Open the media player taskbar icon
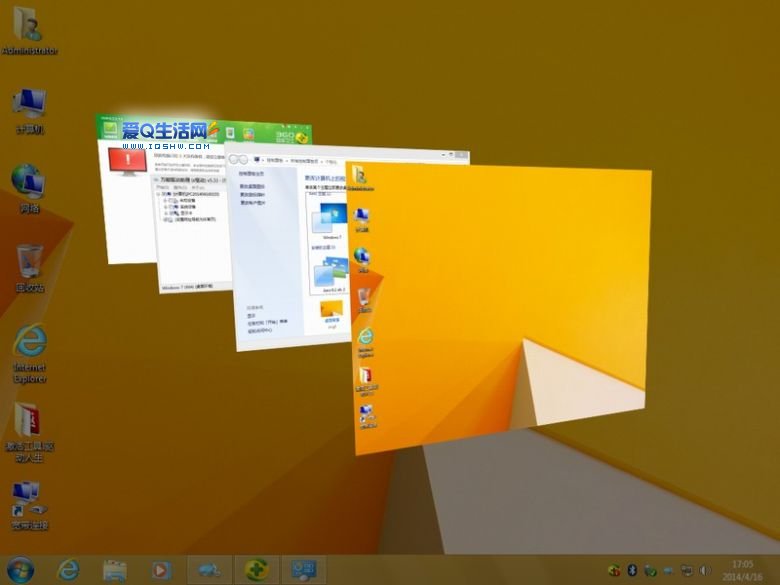This screenshot has width=780, height=585. (161, 569)
